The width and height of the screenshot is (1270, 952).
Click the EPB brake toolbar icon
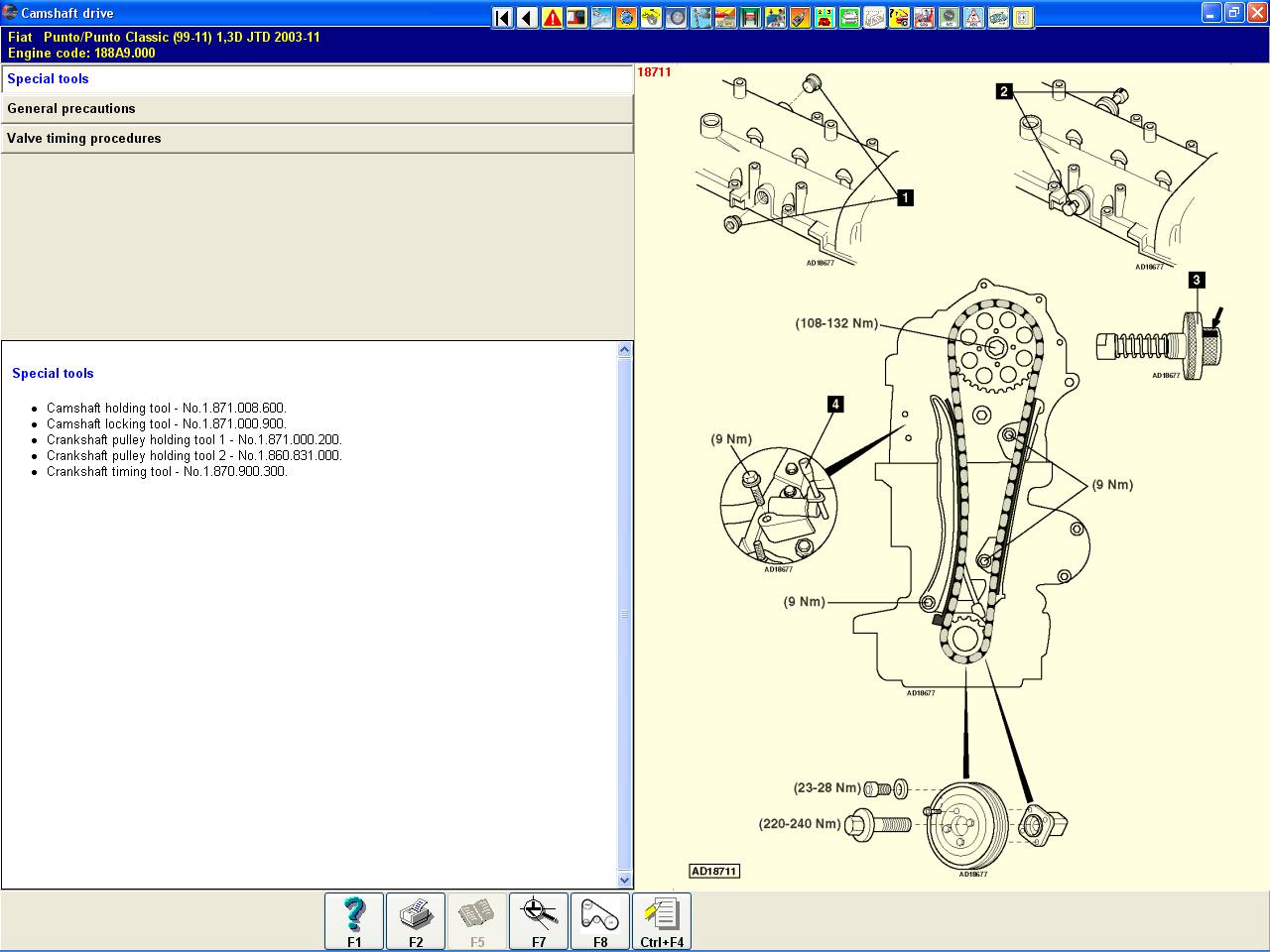(x=776, y=17)
